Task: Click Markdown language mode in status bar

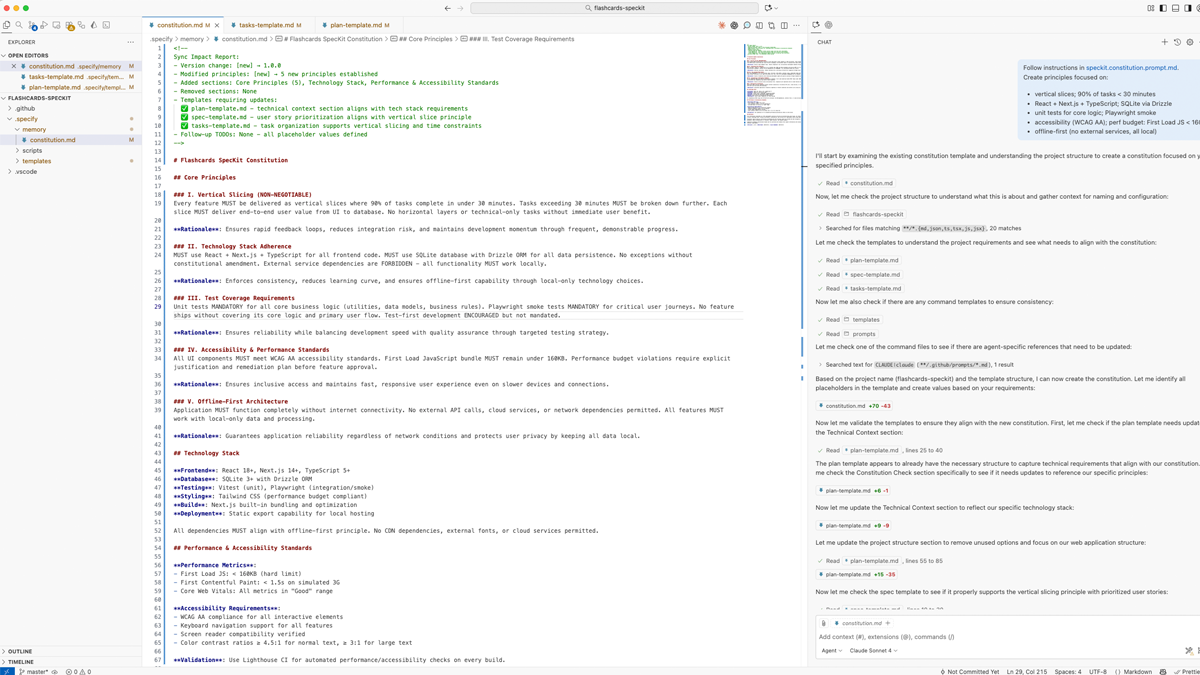Action: 1137,671
